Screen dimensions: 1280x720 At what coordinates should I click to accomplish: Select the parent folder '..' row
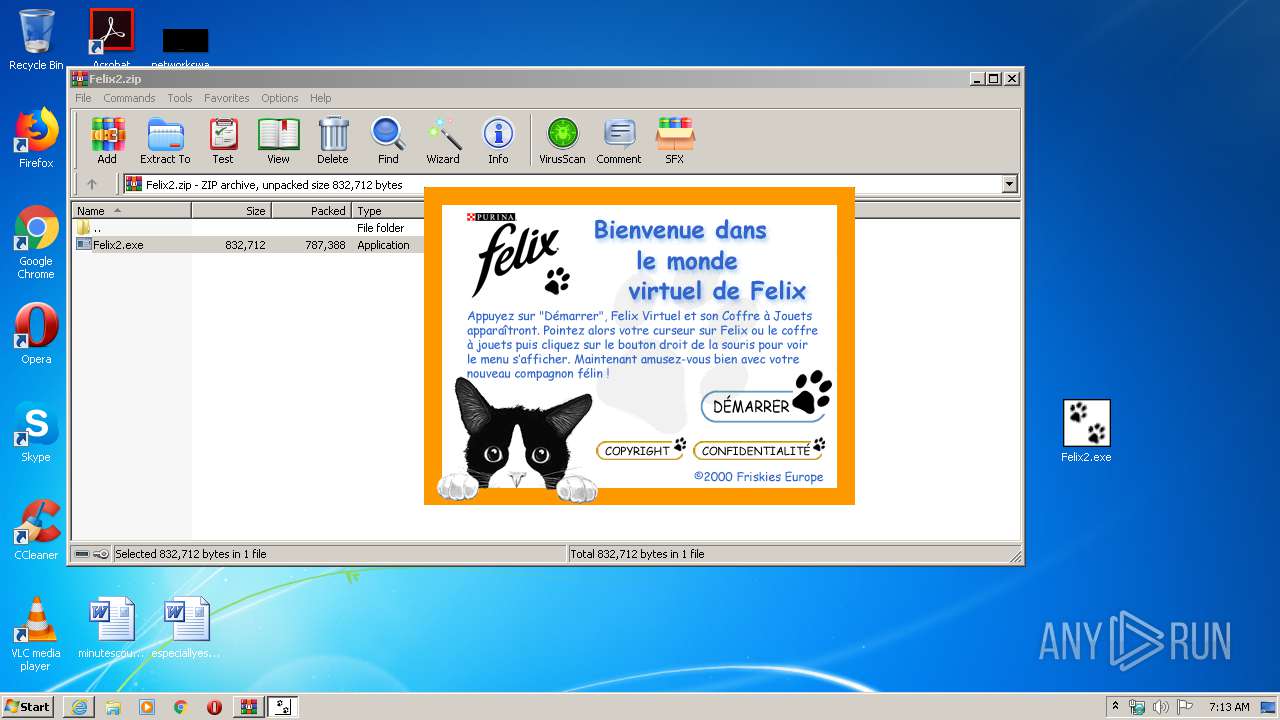(x=248, y=228)
